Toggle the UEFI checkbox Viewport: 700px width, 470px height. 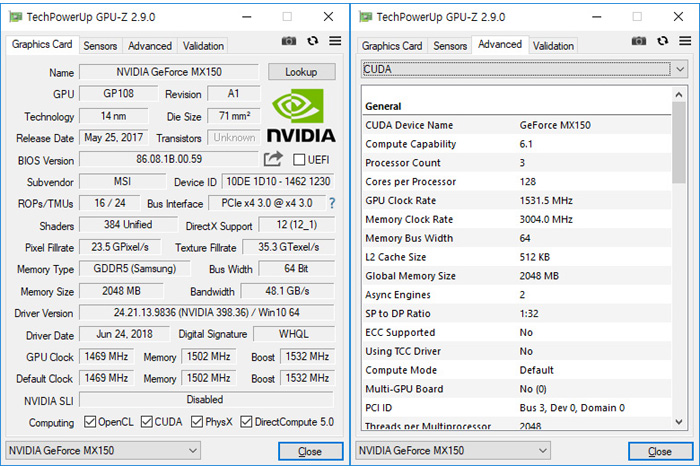pos(298,160)
